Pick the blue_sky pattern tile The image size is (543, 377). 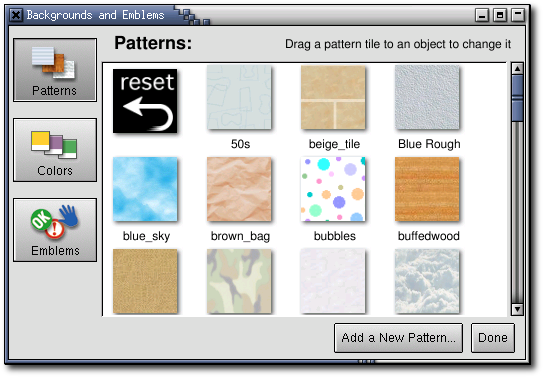145,189
